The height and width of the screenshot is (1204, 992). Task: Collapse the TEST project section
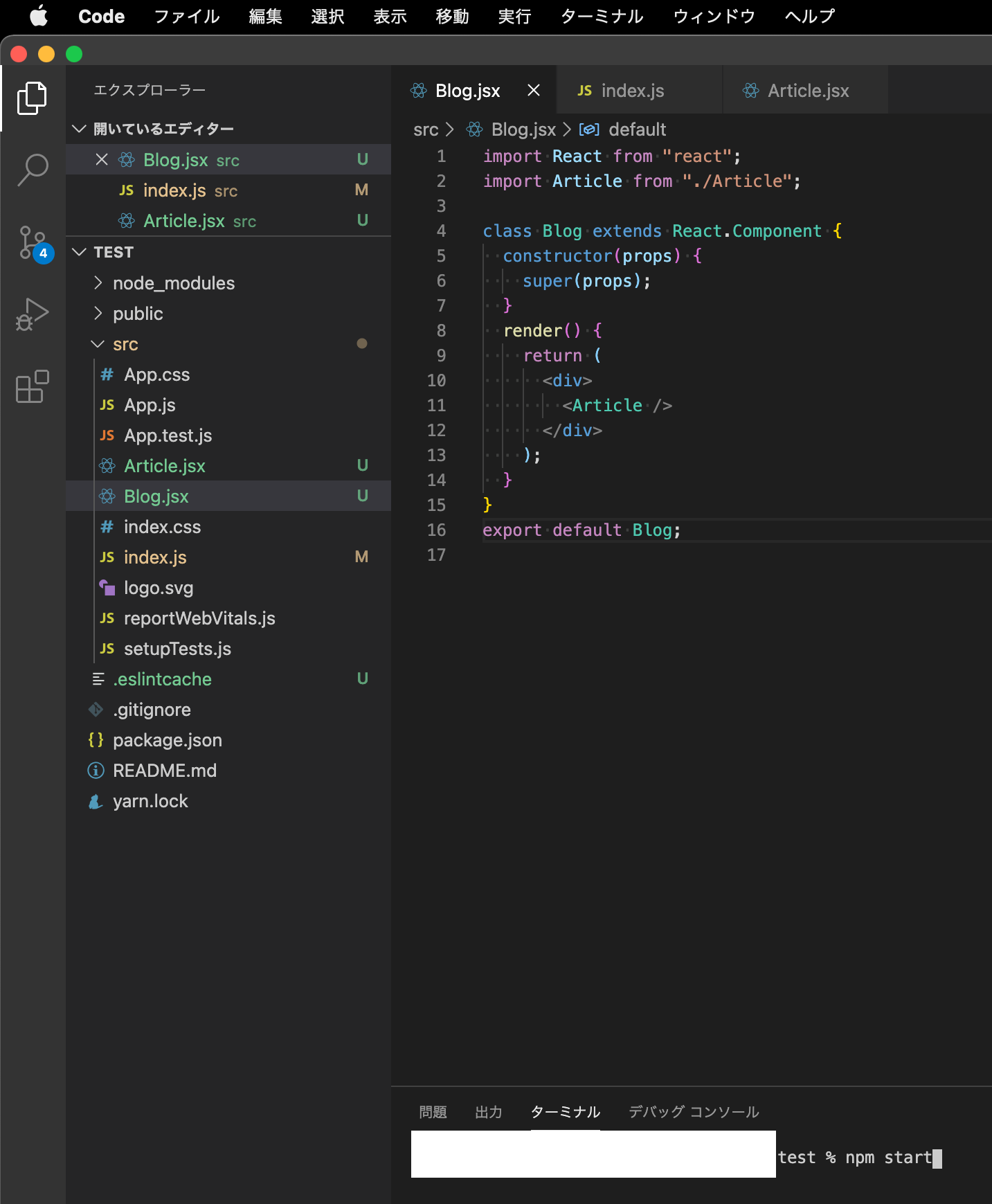click(79, 252)
